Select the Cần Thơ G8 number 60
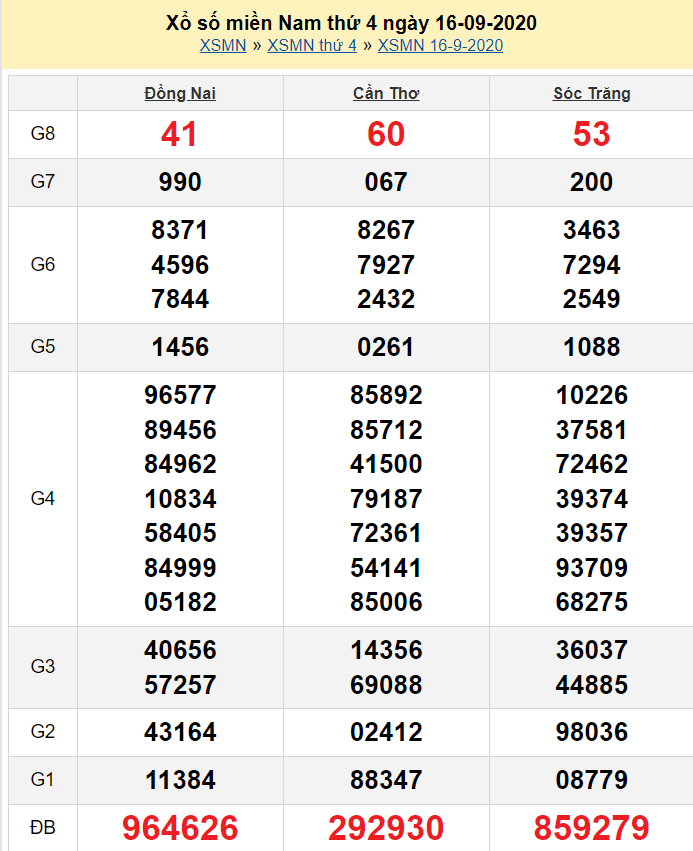 coord(386,134)
